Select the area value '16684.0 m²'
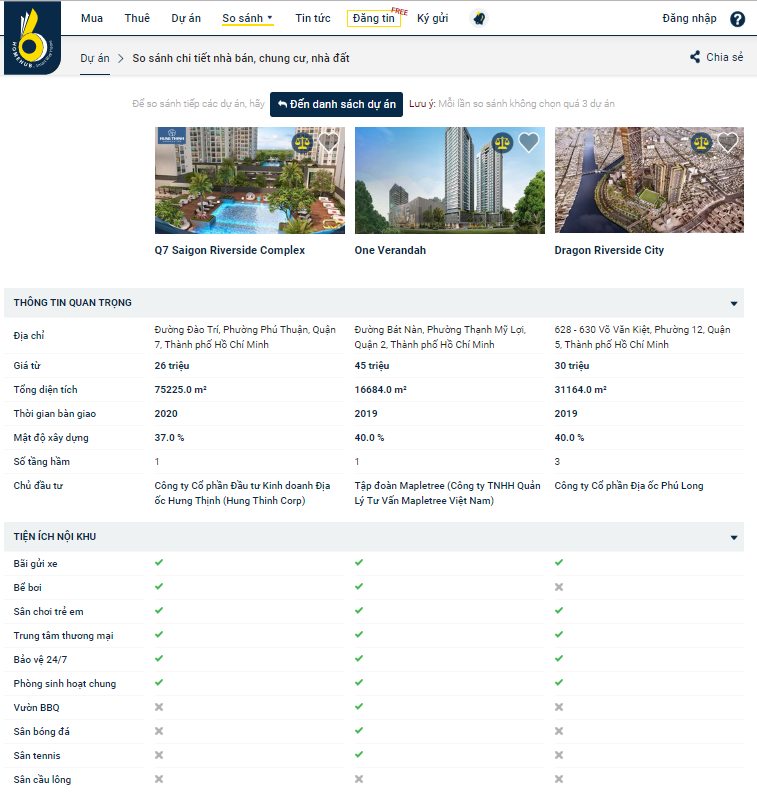 pos(381,389)
